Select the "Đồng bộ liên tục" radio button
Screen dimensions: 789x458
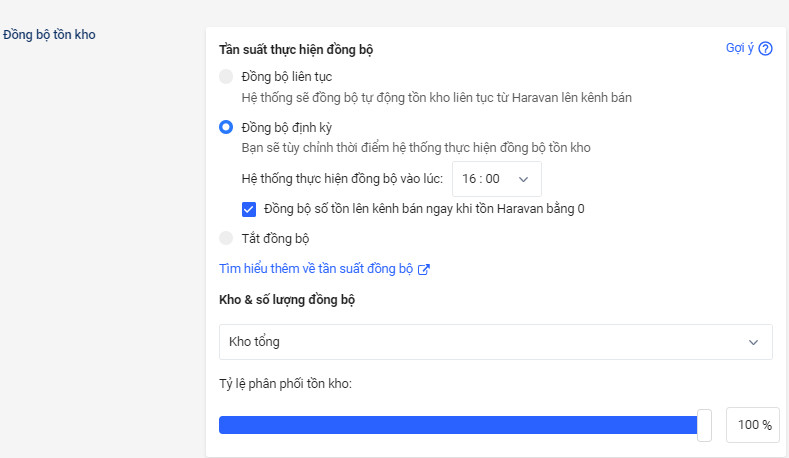[226, 77]
